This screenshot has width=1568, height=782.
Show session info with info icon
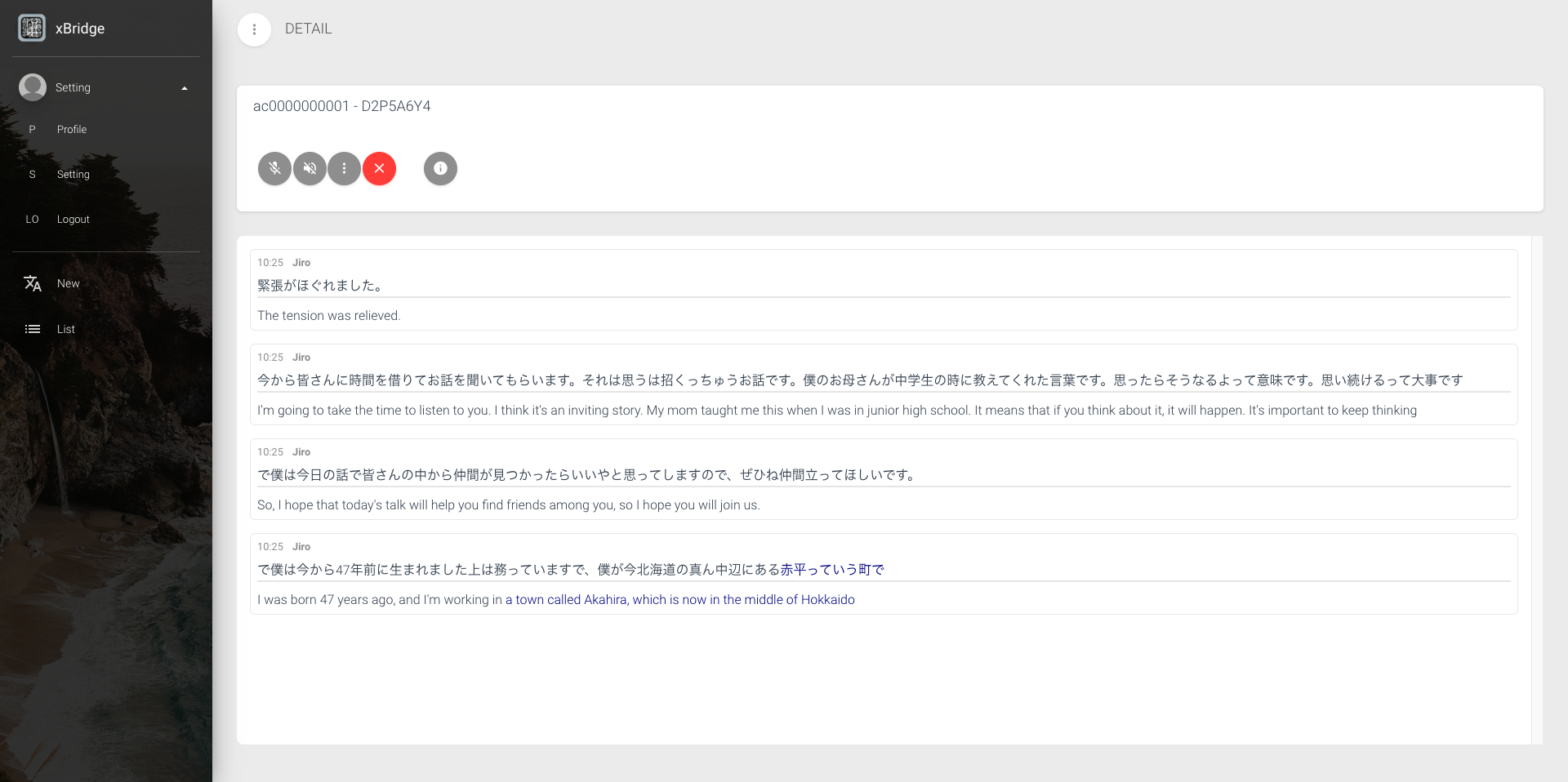(440, 169)
